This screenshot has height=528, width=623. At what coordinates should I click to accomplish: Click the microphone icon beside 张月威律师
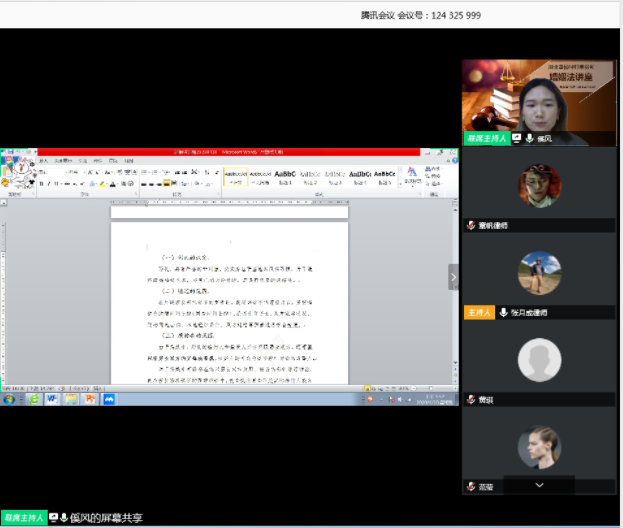click(x=503, y=313)
